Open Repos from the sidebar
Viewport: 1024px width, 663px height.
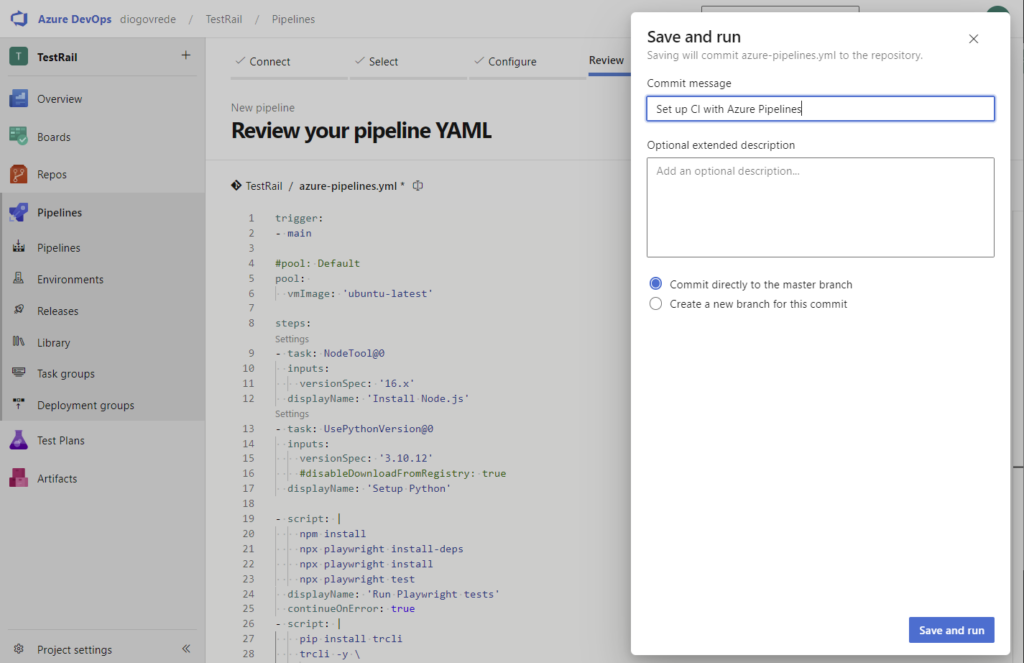[x=51, y=174]
